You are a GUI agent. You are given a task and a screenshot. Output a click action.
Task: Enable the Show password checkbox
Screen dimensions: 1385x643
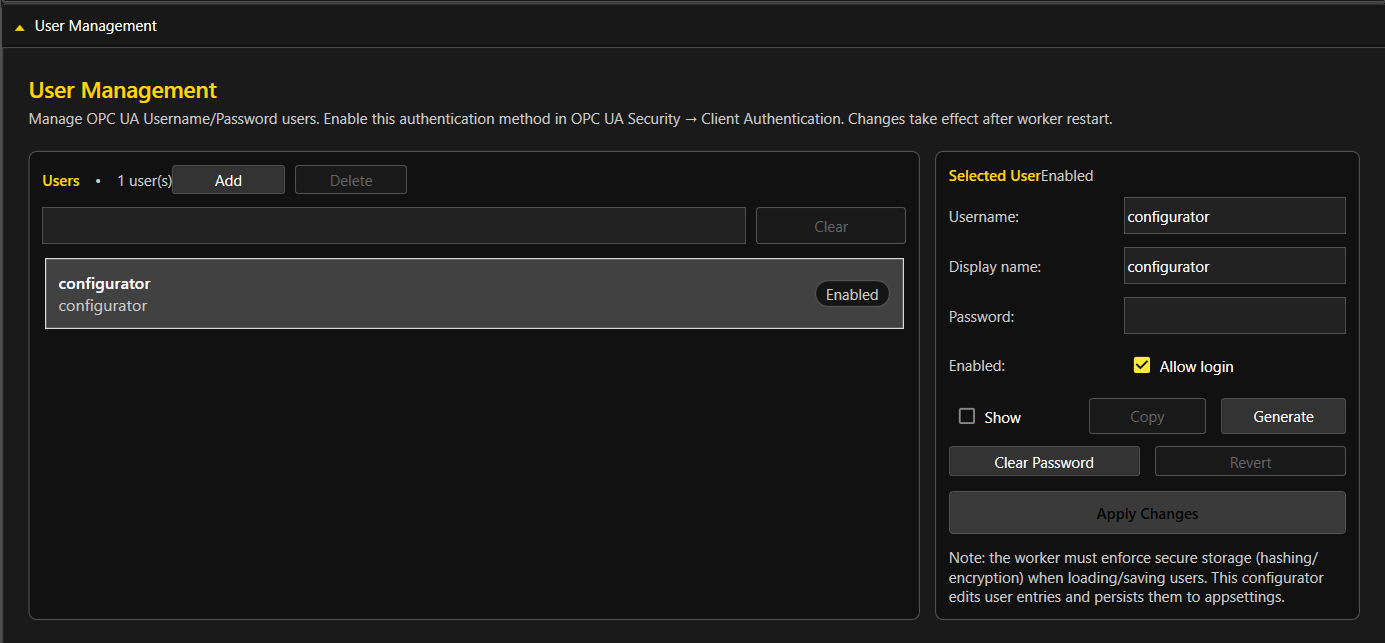pos(967,417)
